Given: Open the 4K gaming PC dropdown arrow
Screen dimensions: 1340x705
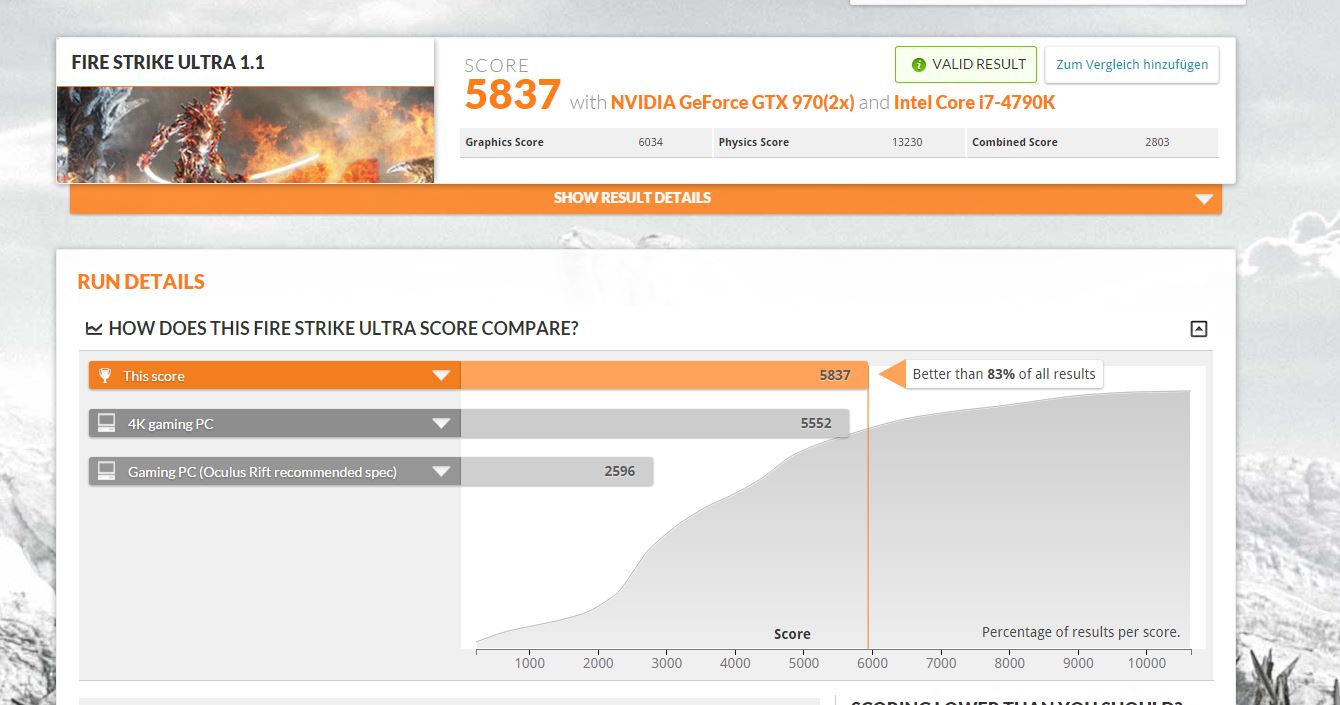Looking at the screenshot, I should point(441,424).
